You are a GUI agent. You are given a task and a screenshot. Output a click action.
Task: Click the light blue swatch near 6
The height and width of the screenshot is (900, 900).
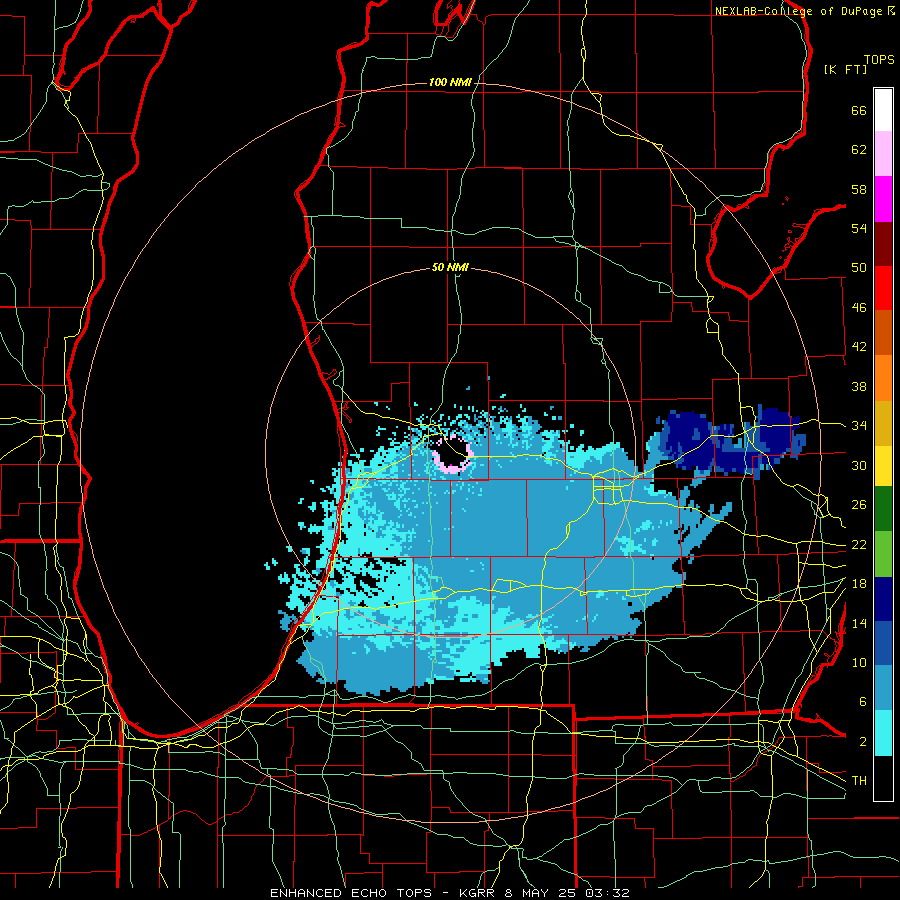883,688
